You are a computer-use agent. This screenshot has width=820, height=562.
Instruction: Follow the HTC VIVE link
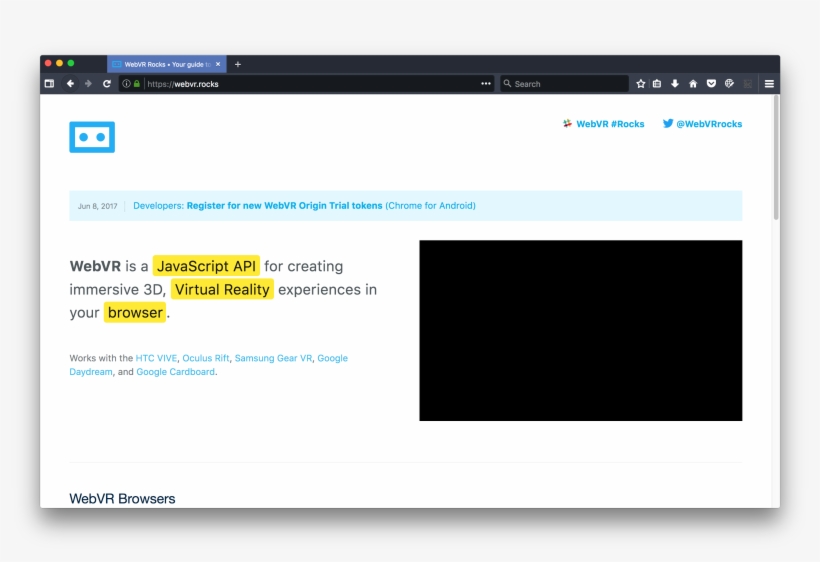point(156,358)
